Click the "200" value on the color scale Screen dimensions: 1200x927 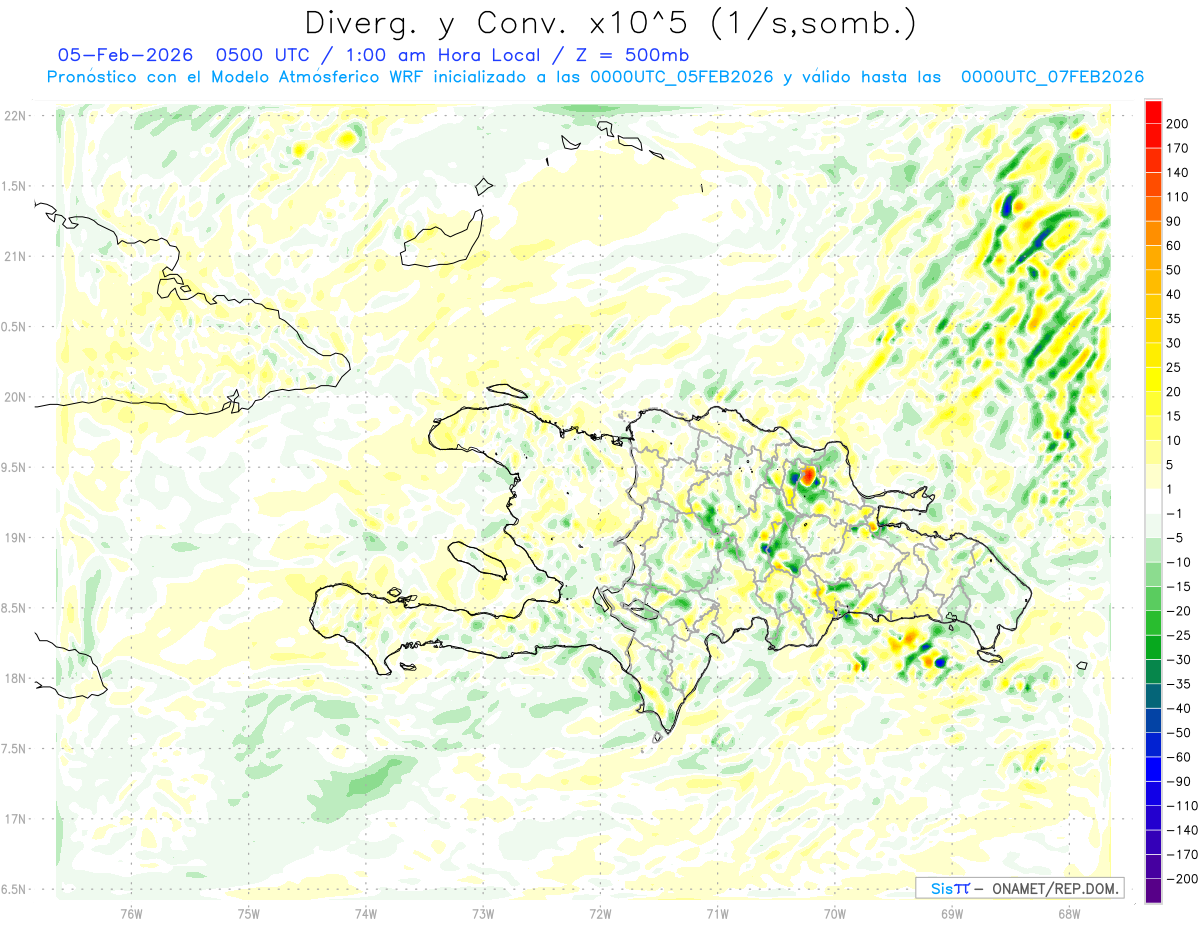click(1177, 124)
